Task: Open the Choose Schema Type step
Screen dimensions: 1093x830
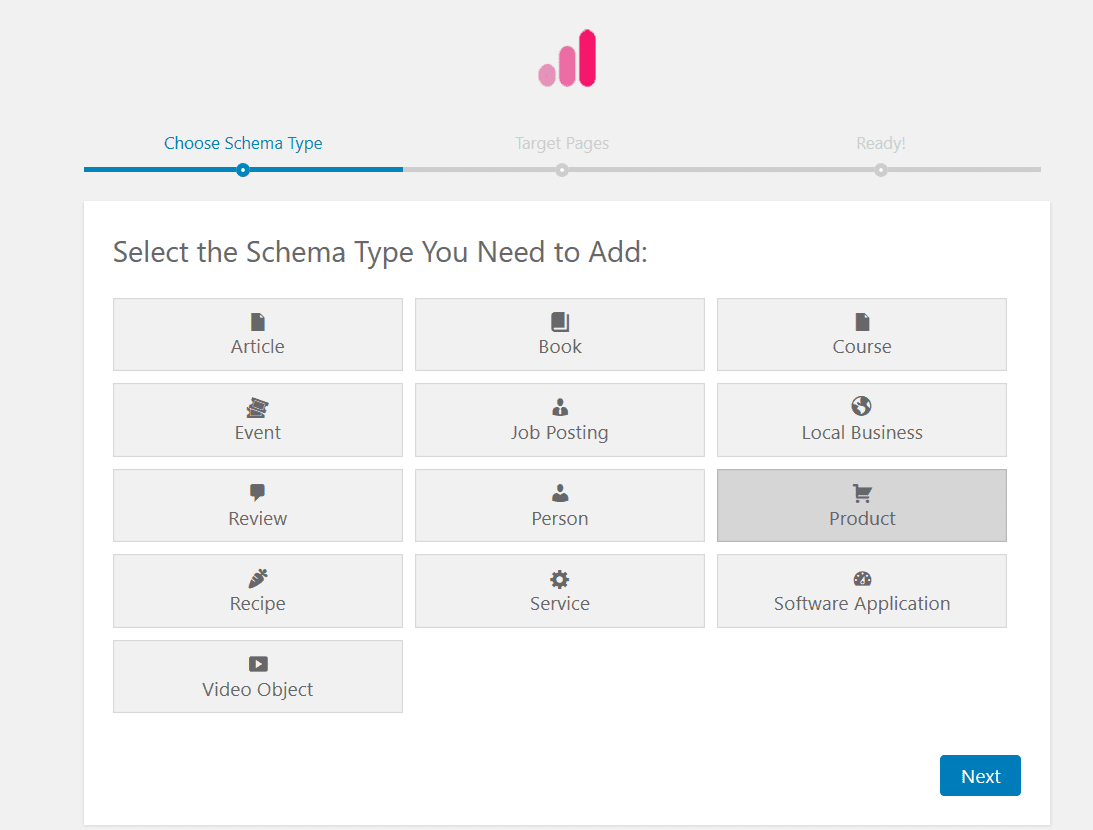Action: click(x=243, y=143)
